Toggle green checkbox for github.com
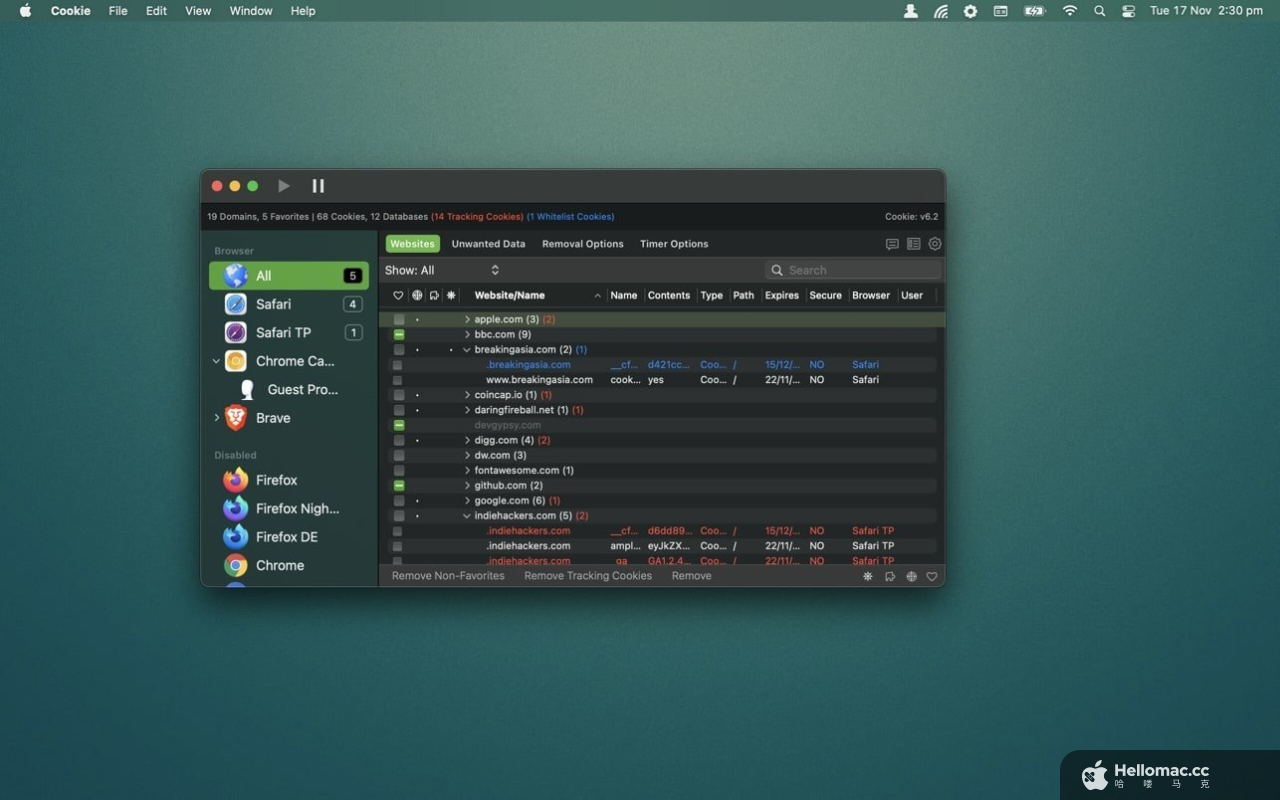This screenshot has width=1280, height=800. click(399, 486)
